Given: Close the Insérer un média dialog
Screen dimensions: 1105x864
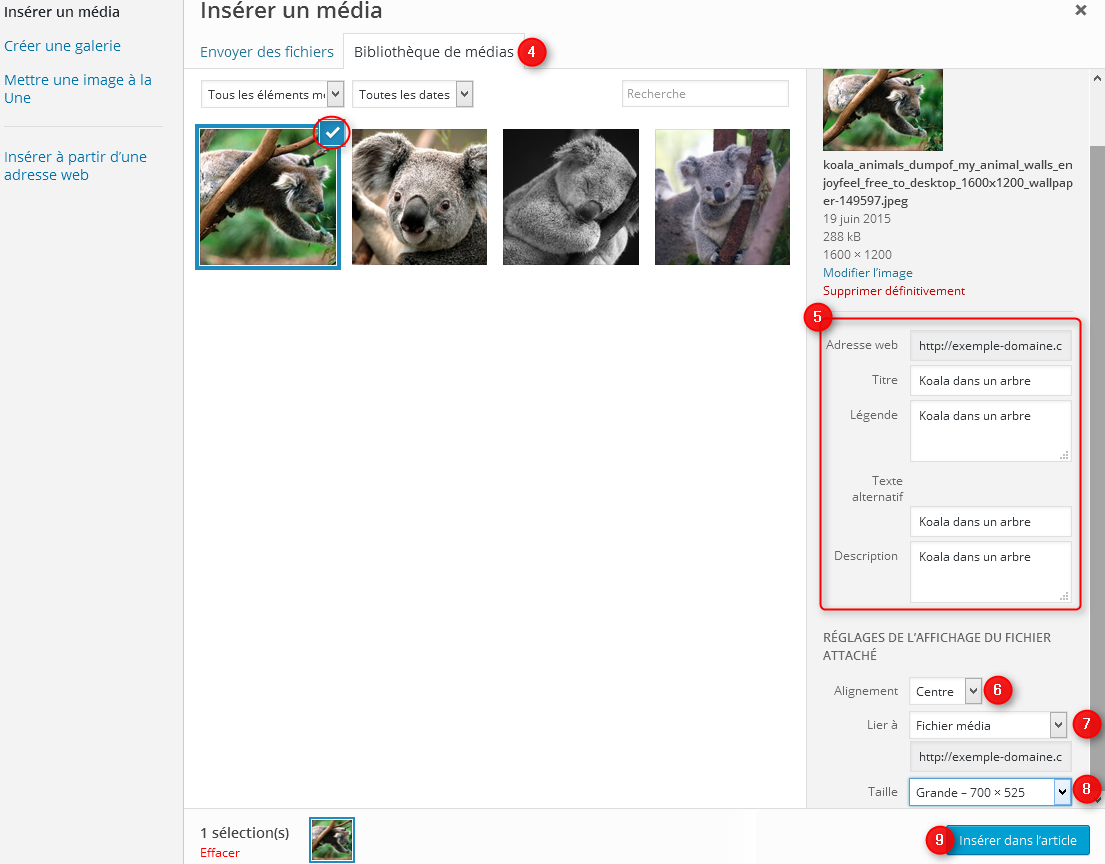Looking at the screenshot, I should click(x=1080, y=10).
